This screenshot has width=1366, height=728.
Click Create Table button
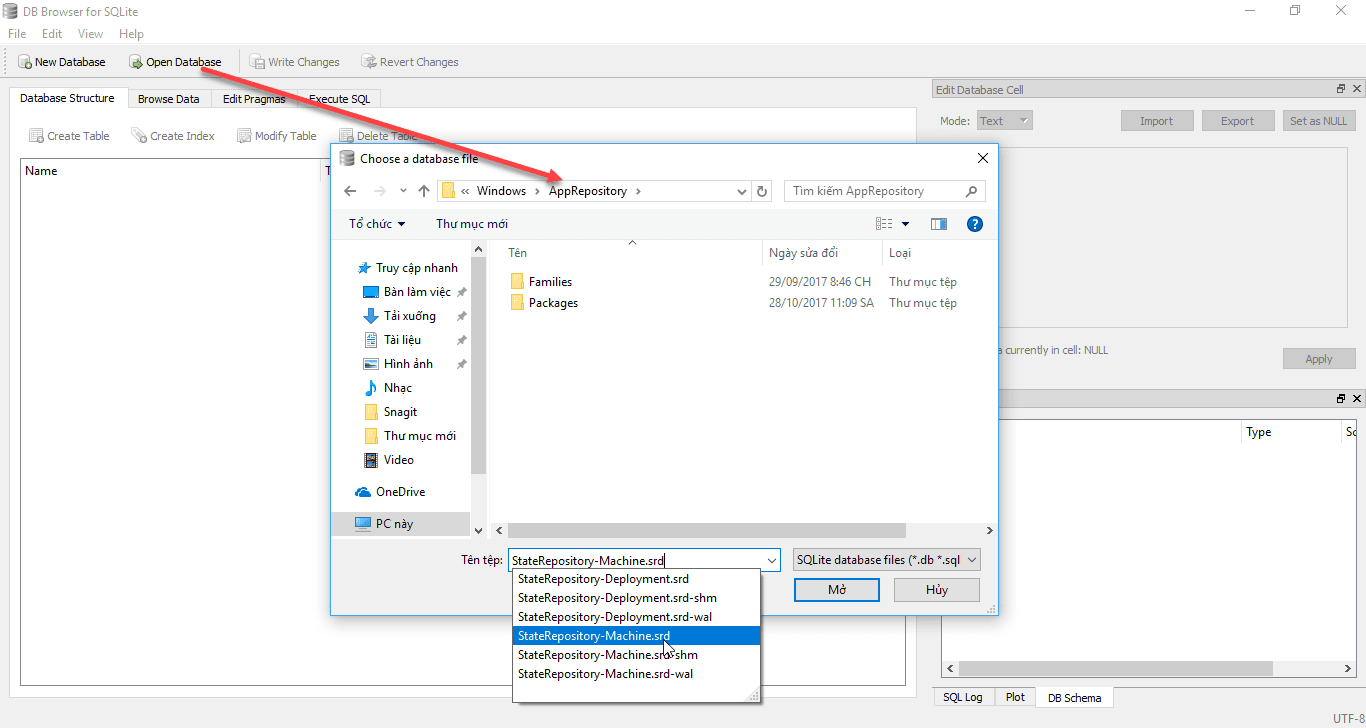tap(69, 136)
